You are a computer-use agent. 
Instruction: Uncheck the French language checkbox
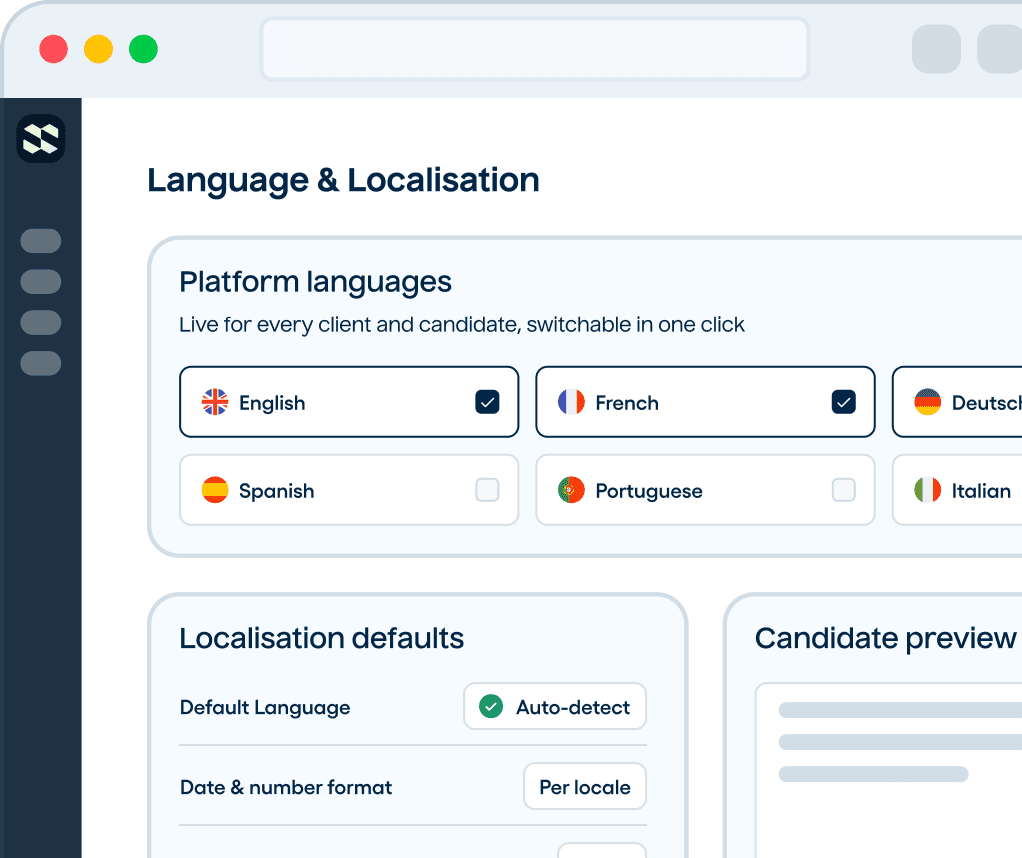point(843,402)
